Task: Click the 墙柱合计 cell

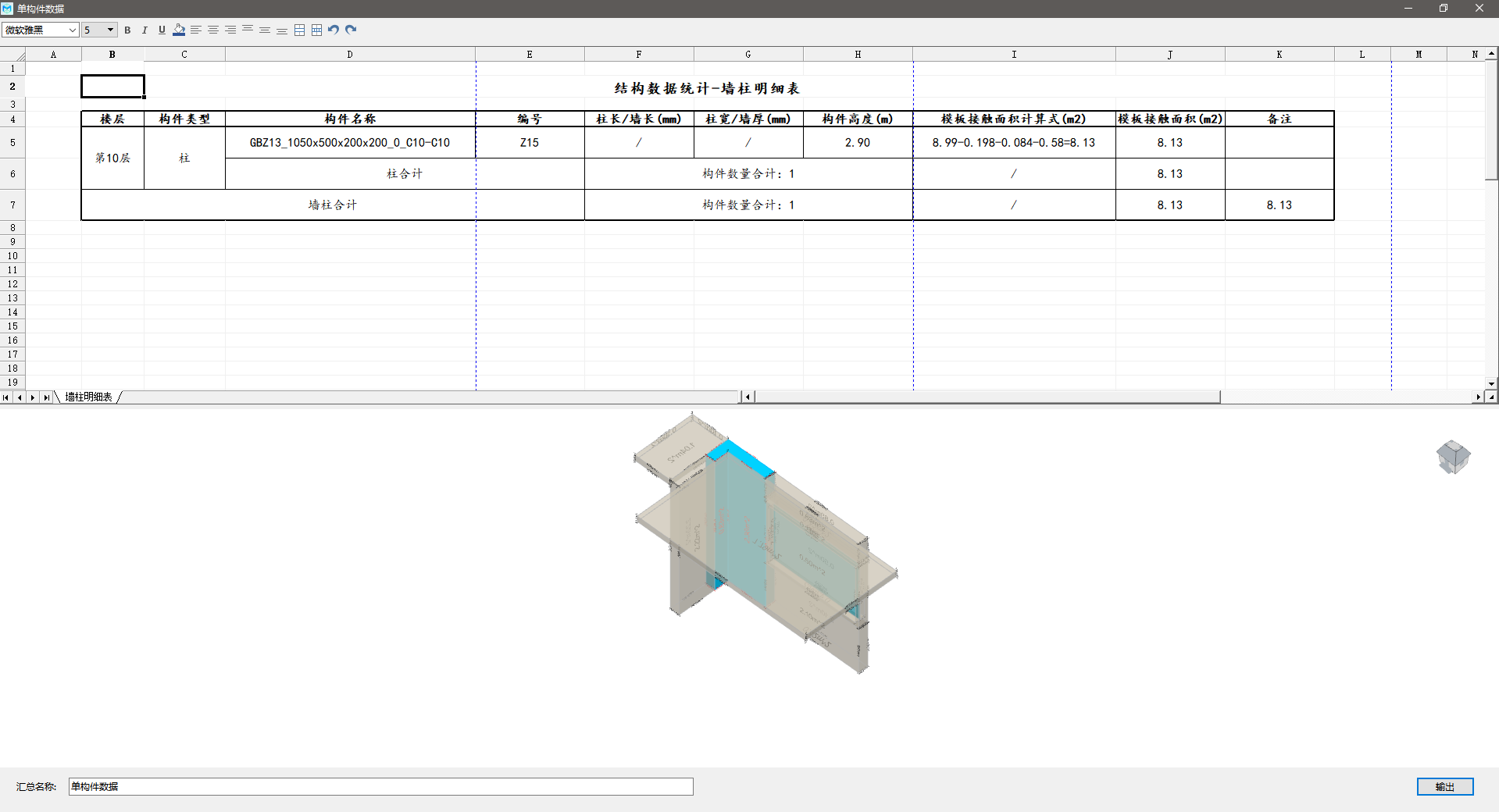Action: coord(333,205)
